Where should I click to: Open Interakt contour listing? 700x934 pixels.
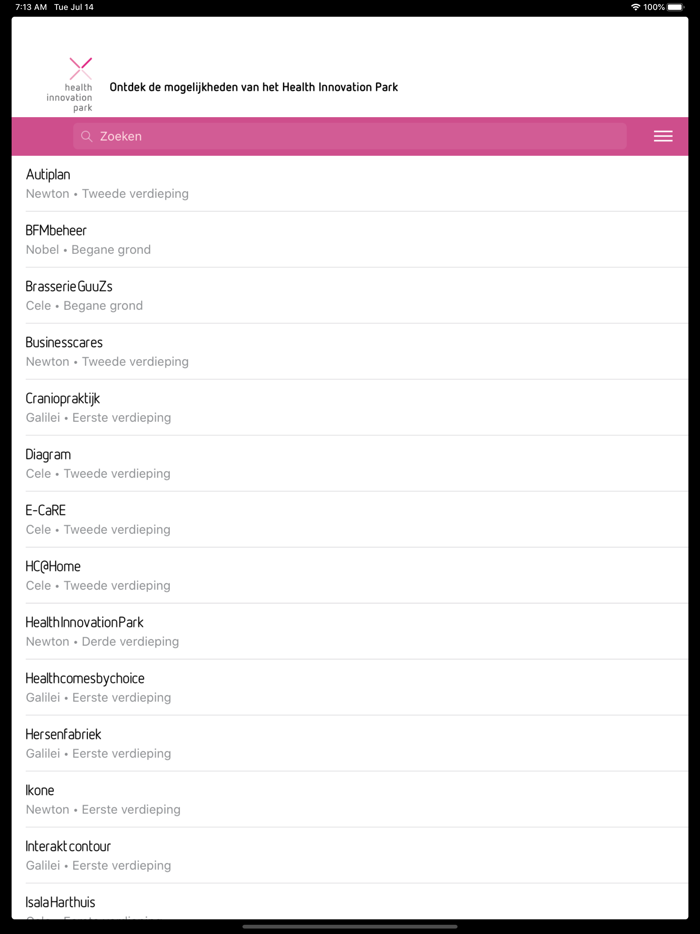(x=350, y=855)
